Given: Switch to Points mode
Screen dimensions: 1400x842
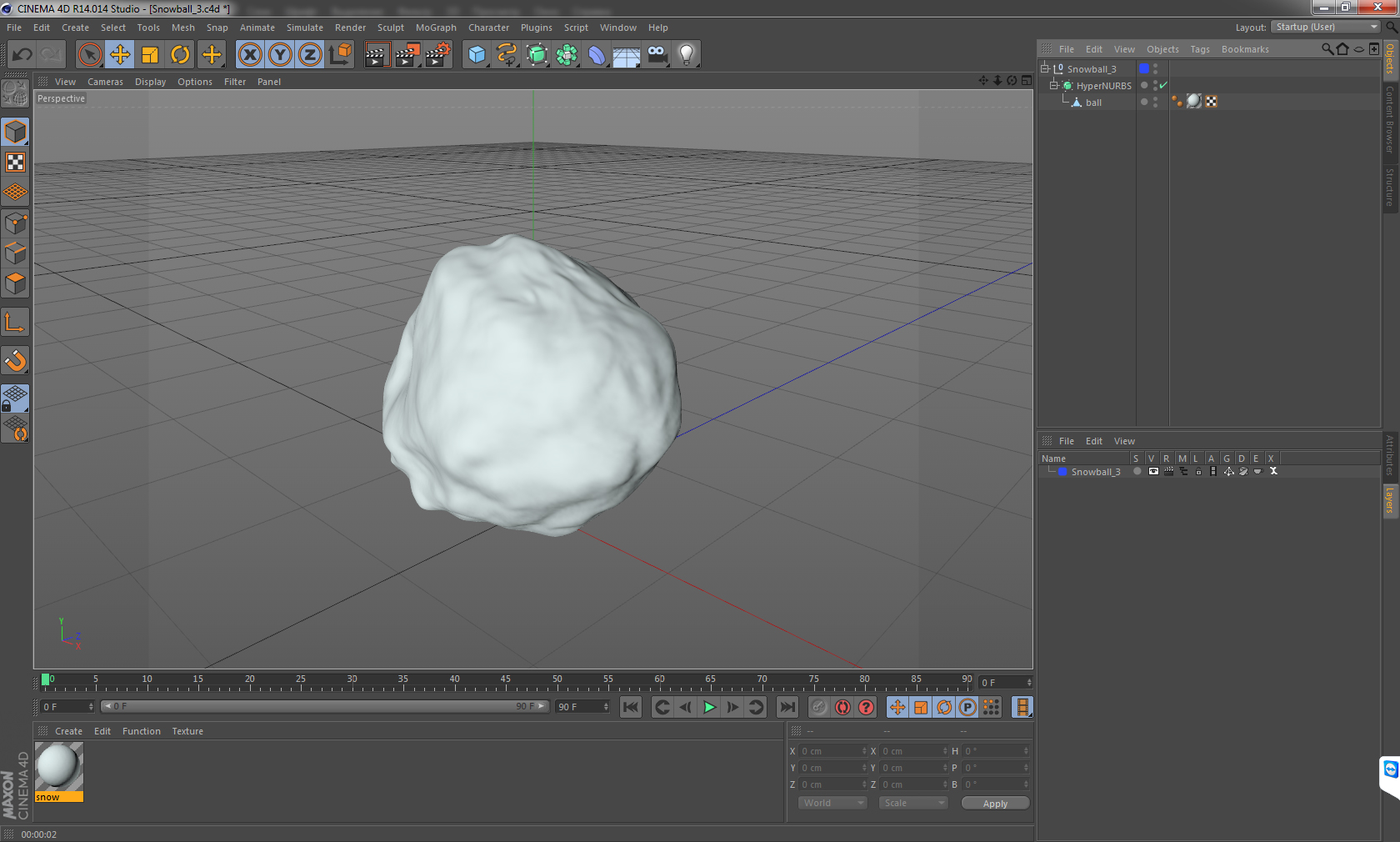Looking at the screenshot, I should click(15, 223).
